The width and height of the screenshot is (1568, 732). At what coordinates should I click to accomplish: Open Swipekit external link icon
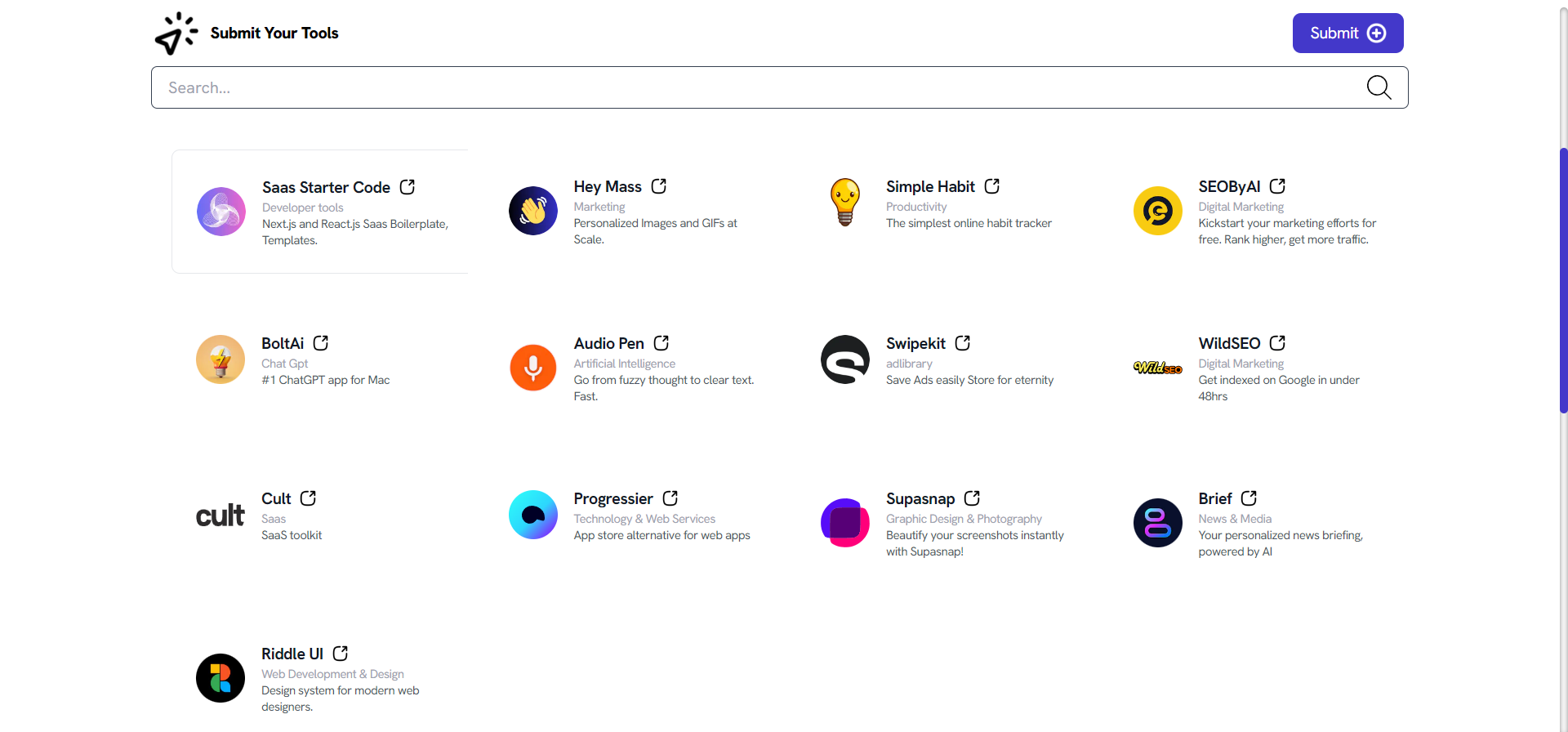[963, 343]
